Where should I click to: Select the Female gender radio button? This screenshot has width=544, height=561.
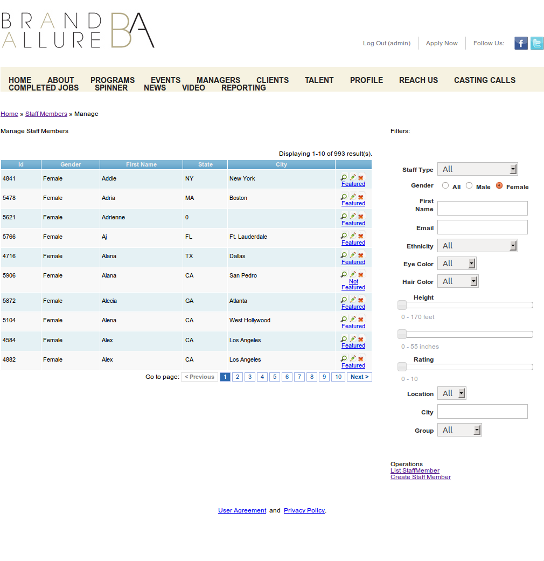[x=499, y=185]
